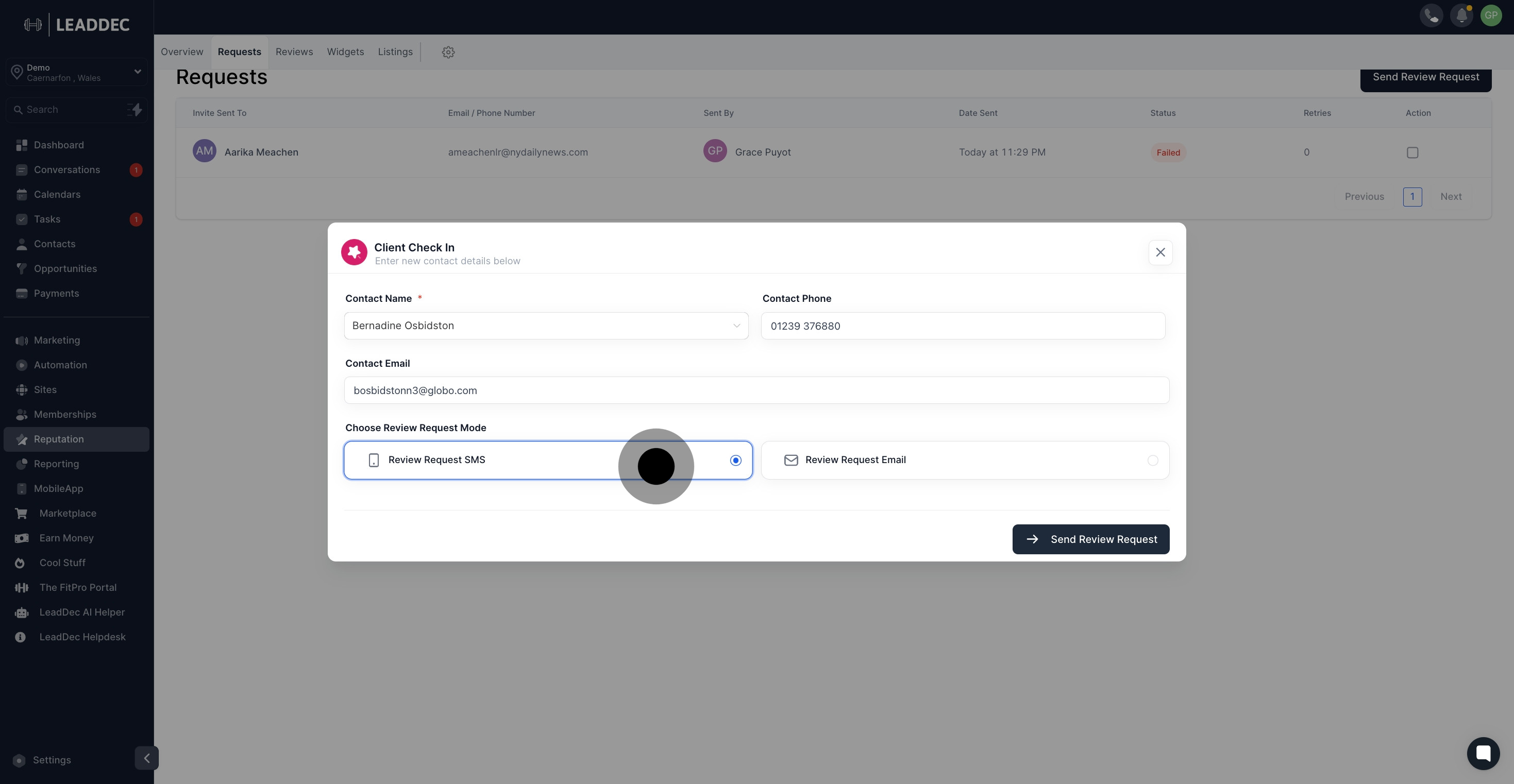Open Sites in the sidebar
The width and height of the screenshot is (1514, 784).
(x=76, y=389)
